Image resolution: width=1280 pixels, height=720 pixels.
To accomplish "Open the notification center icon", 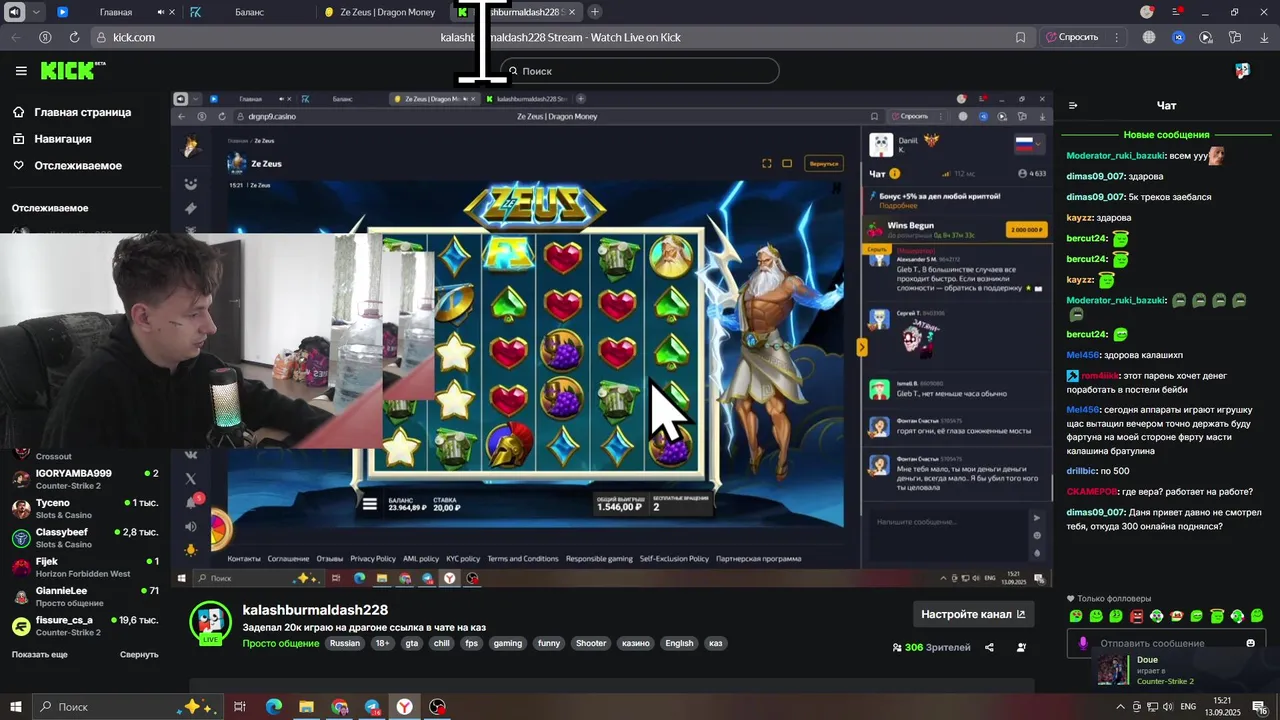I will (x=1259, y=707).
